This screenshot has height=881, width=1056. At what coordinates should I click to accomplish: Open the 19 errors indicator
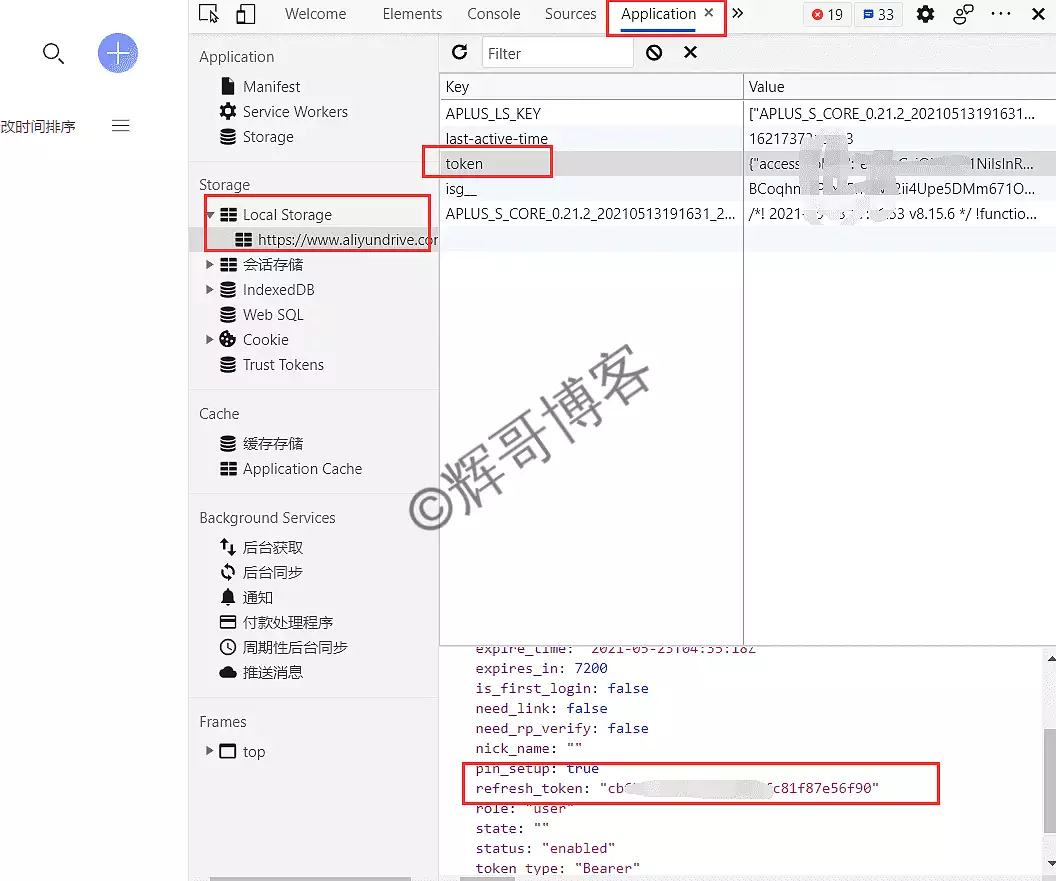tap(827, 14)
